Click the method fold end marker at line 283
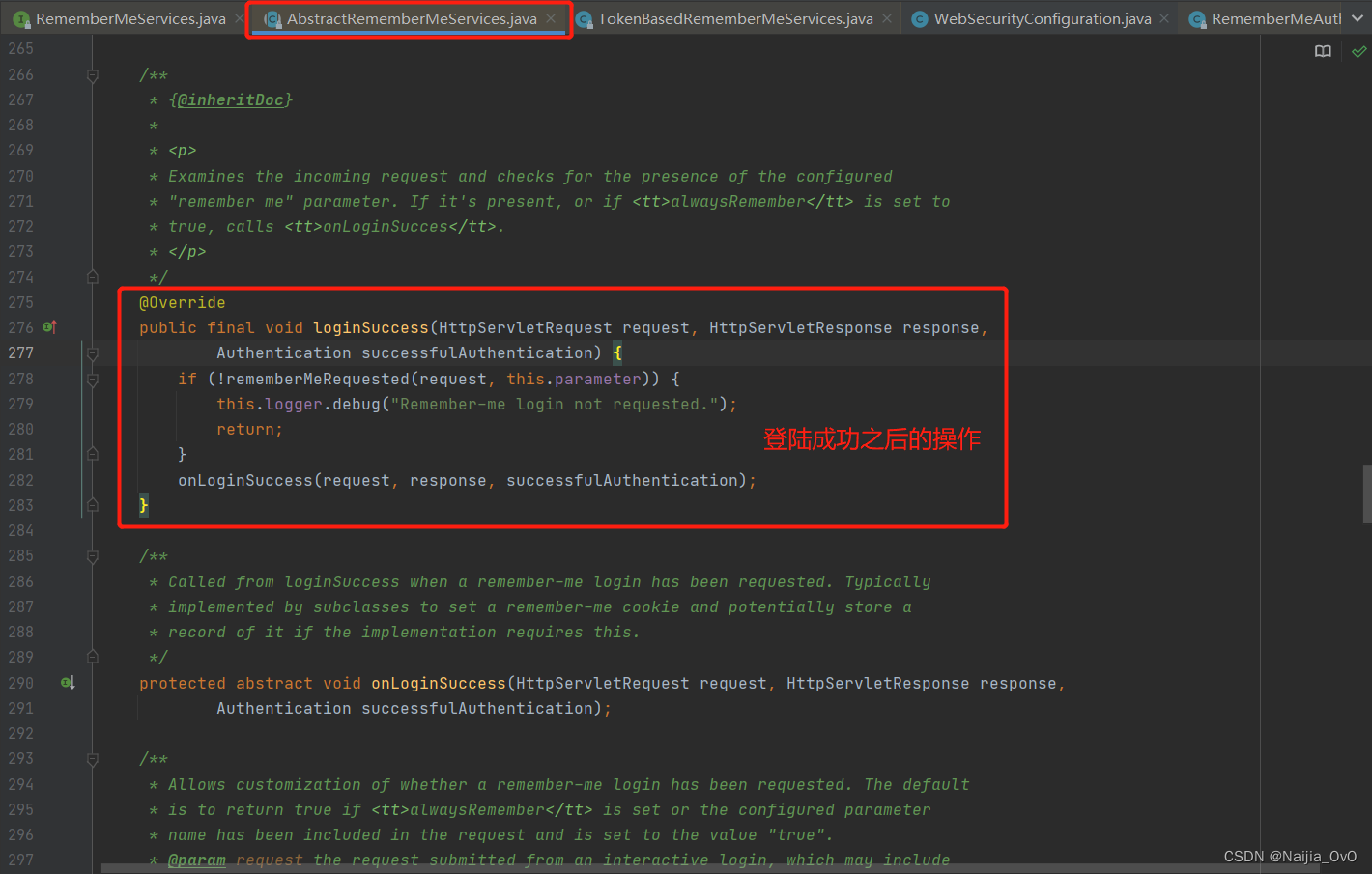The width and height of the screenshot is (1372, 874). 93,505
